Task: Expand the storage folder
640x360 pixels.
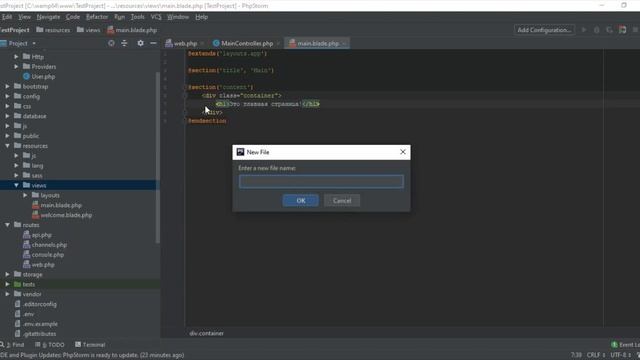Action: click(x=7, y=274)
